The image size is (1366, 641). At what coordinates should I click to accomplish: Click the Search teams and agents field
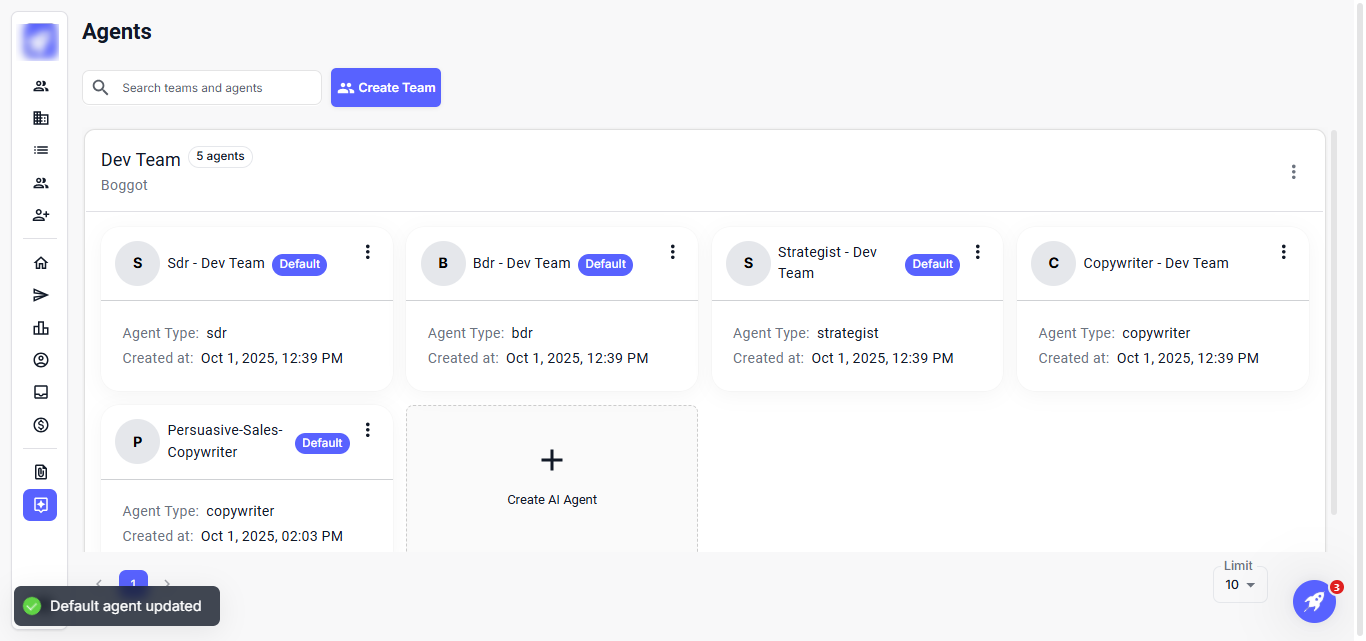click(215, 88)
